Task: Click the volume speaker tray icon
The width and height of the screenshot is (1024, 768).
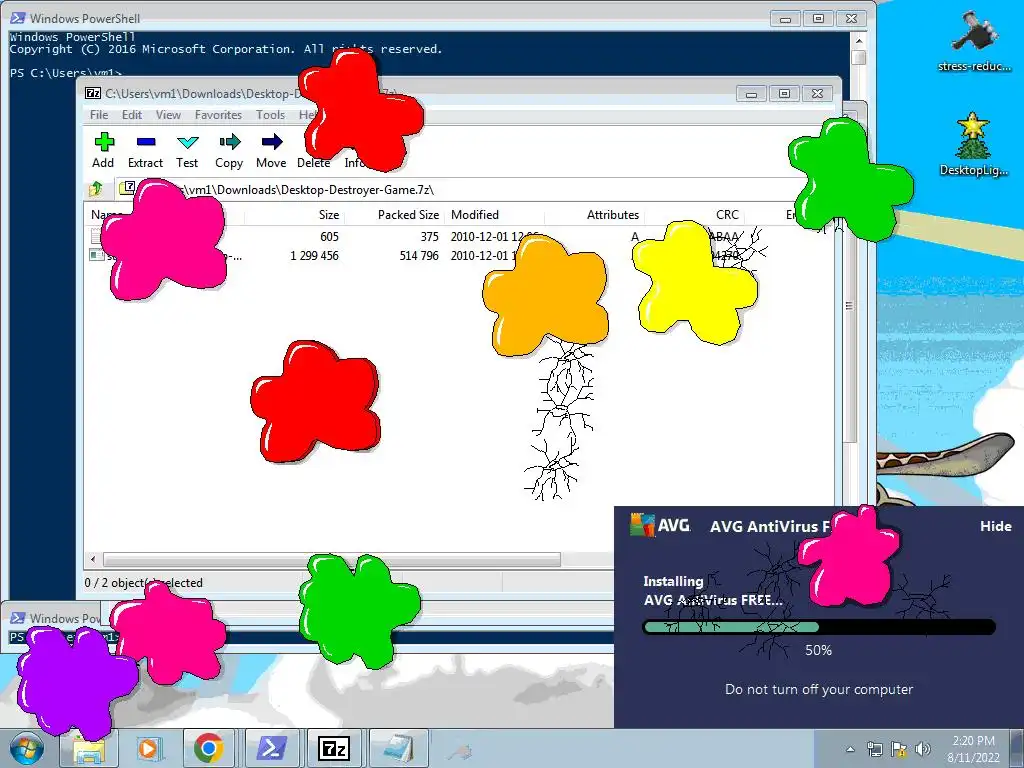Action: tap(923, 749)
